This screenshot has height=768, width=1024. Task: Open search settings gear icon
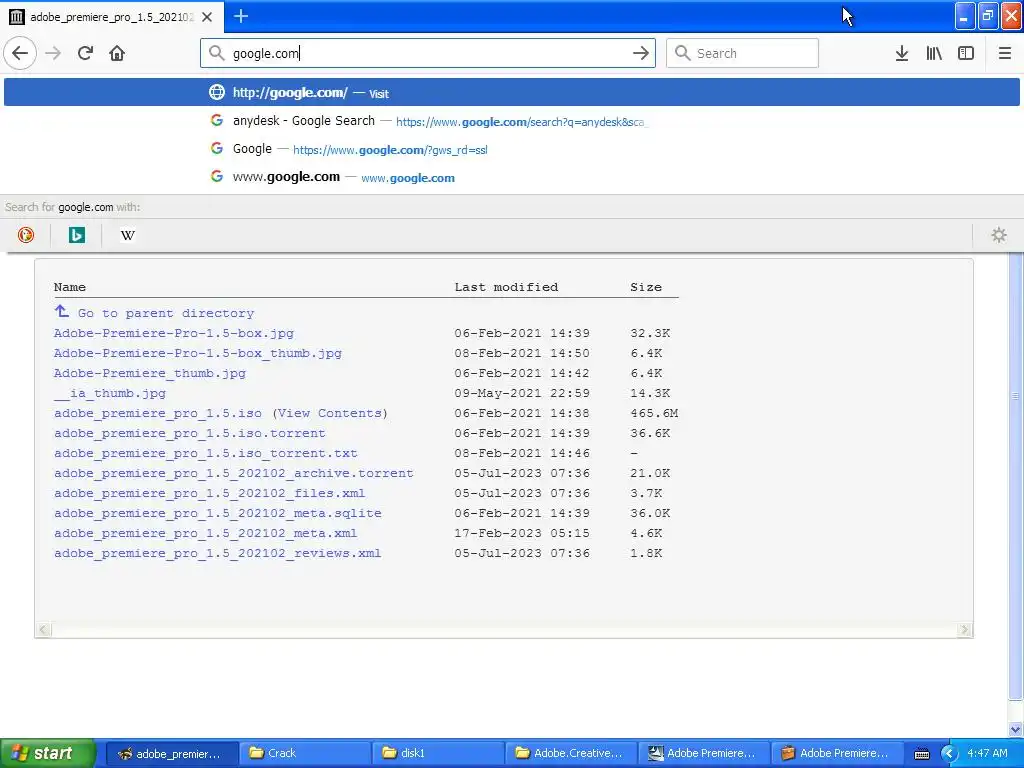[x=999, y=235]
